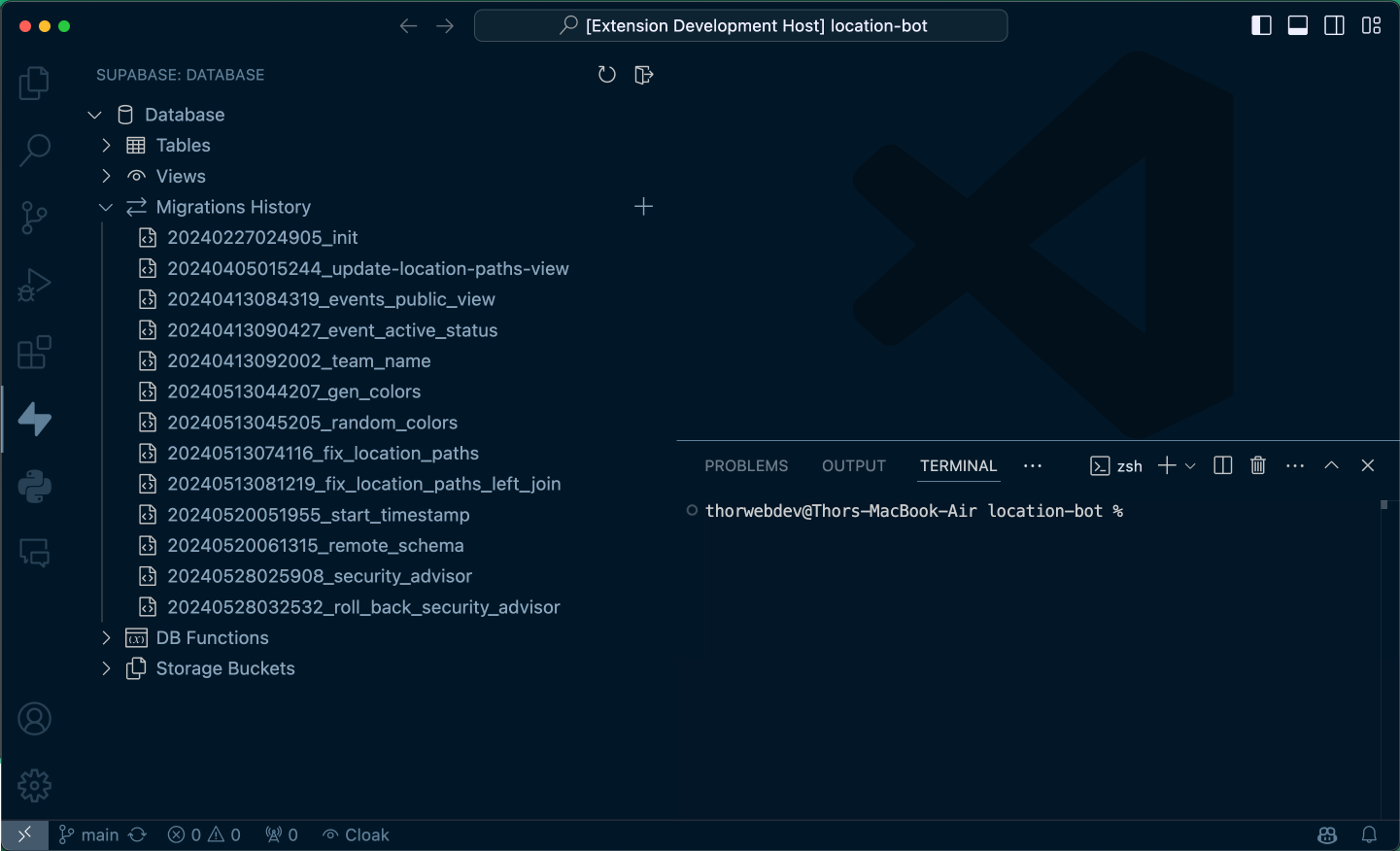1400x851 pixels.
Task: Toggle the secondary side bar
Action: 1335,26
